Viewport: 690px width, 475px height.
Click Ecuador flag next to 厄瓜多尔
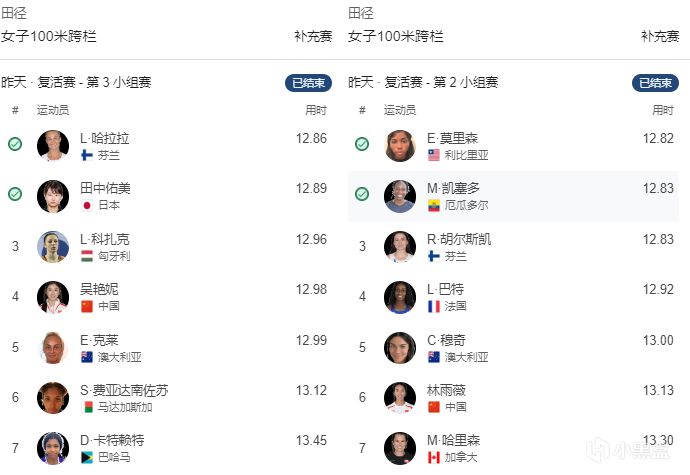click(434, 206)
